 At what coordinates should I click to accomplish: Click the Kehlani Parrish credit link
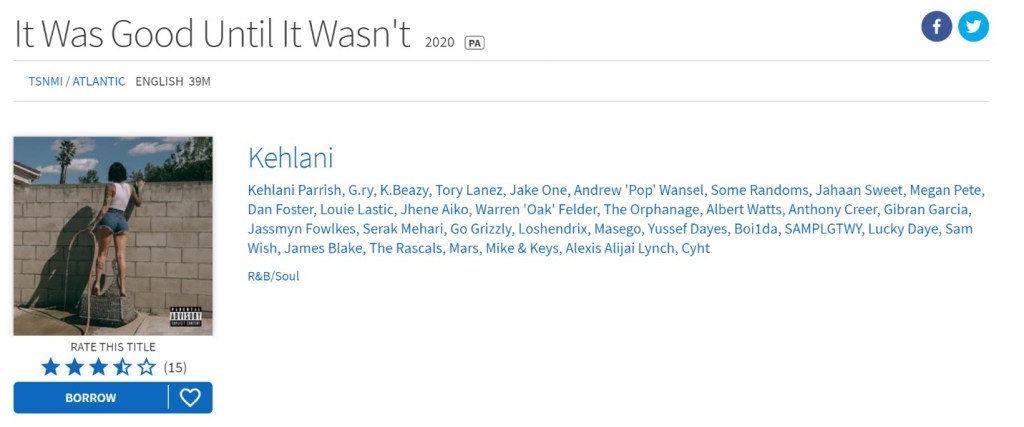[x=293, y=190]
